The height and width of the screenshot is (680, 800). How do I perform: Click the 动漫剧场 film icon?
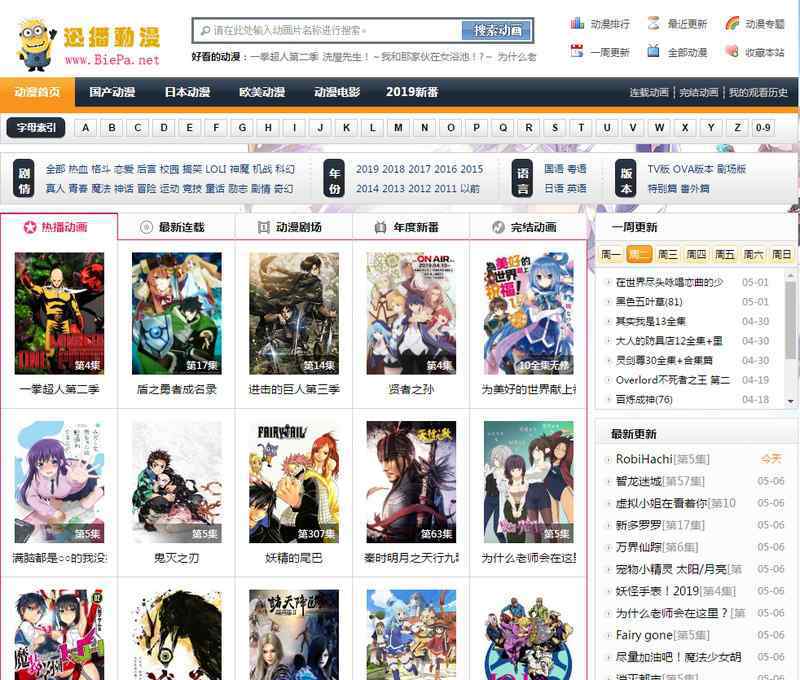pyautogui.click(x=263, y=227)
